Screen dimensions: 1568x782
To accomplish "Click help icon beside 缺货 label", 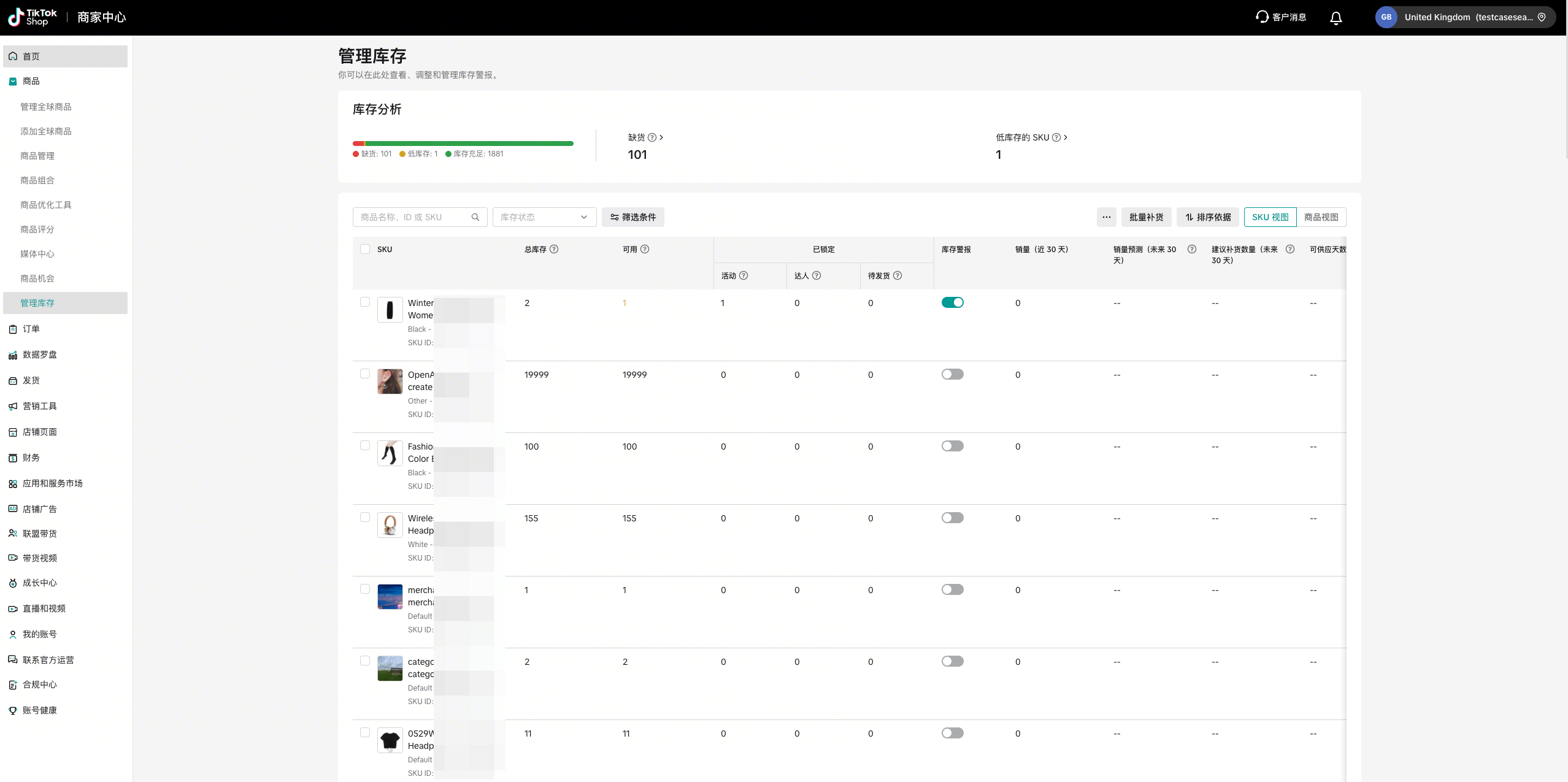I will point(652,137).
